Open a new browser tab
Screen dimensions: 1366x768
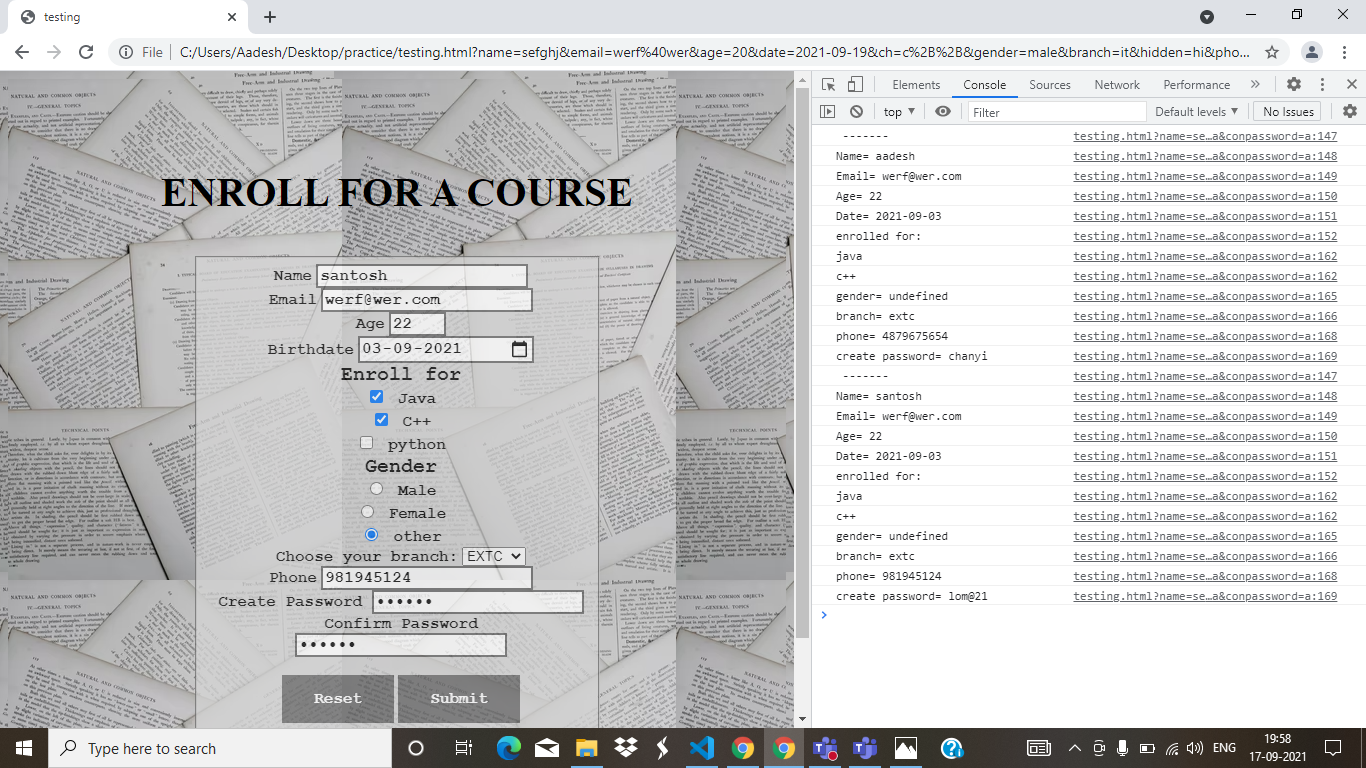tap(270, 17)
